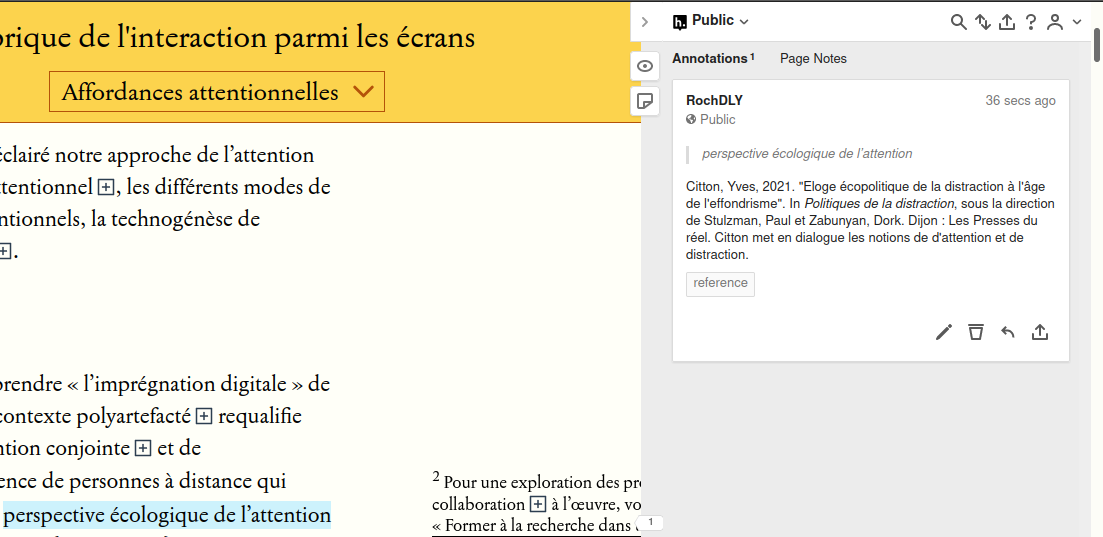Screen dimensions: 1103x537
Task: Click the sort annotations icon
Action: coord(983,22)
